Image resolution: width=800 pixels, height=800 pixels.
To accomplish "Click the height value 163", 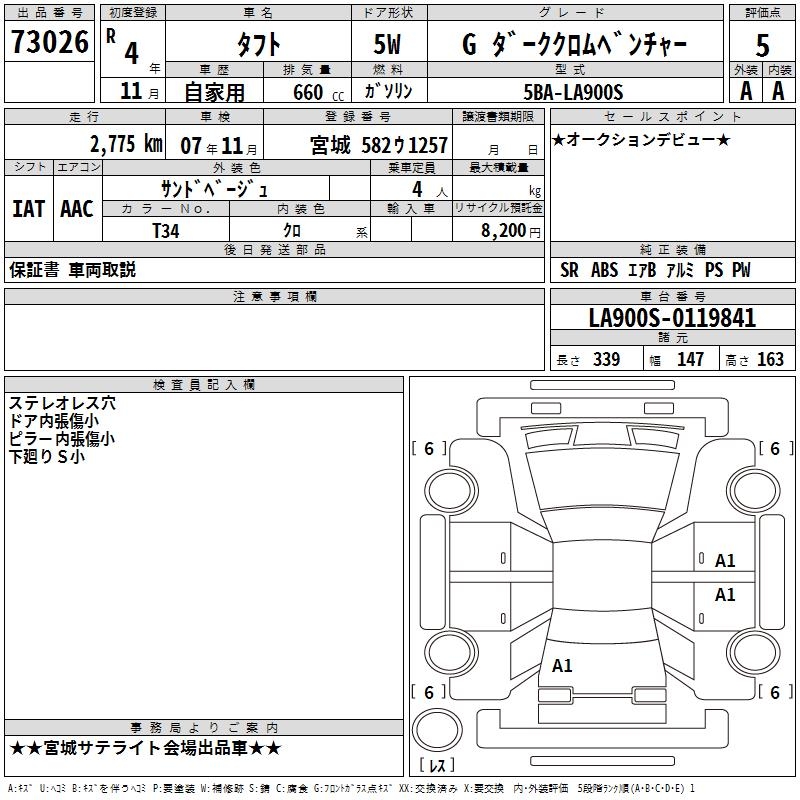I will coord(770,359).
